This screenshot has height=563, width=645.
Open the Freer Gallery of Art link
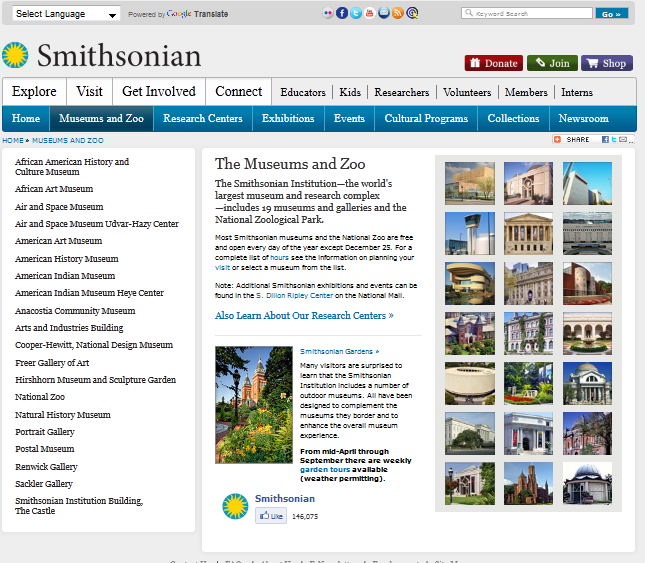pyautogui.click(x=52, y=363)
